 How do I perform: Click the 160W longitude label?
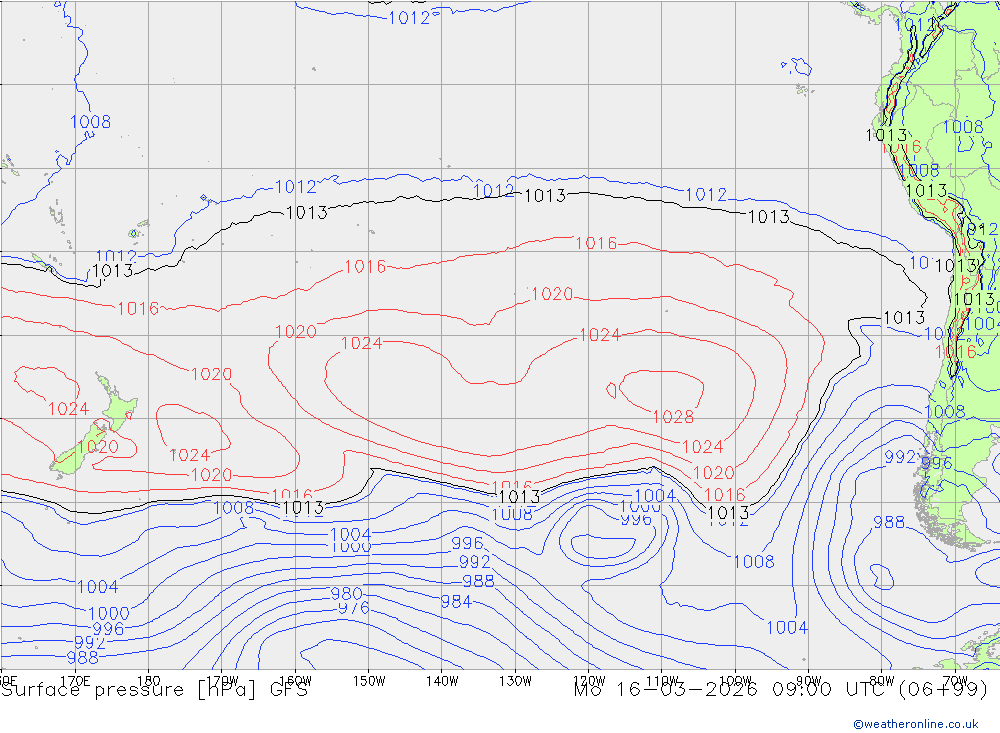(295, 681)
